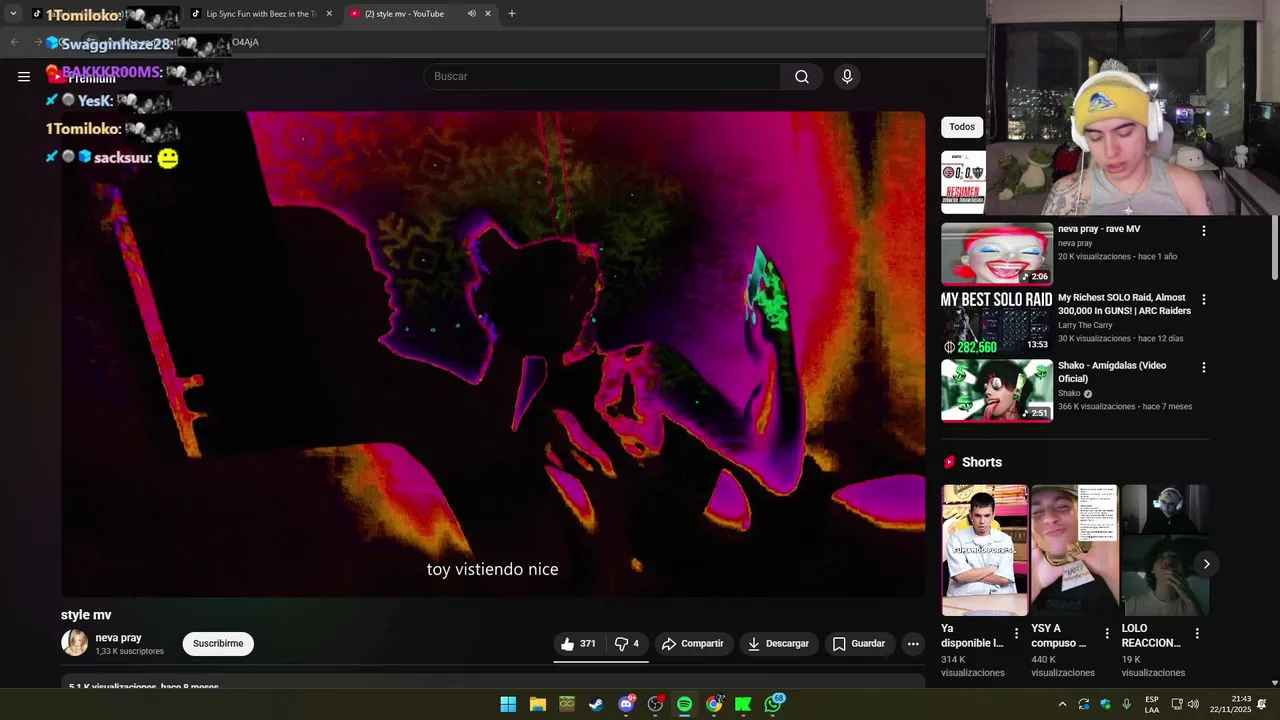Subscribe via the Suscribirme button
Image resolution: width=1280 pixels, height=720 pixels.
click(x=218, y=644)
